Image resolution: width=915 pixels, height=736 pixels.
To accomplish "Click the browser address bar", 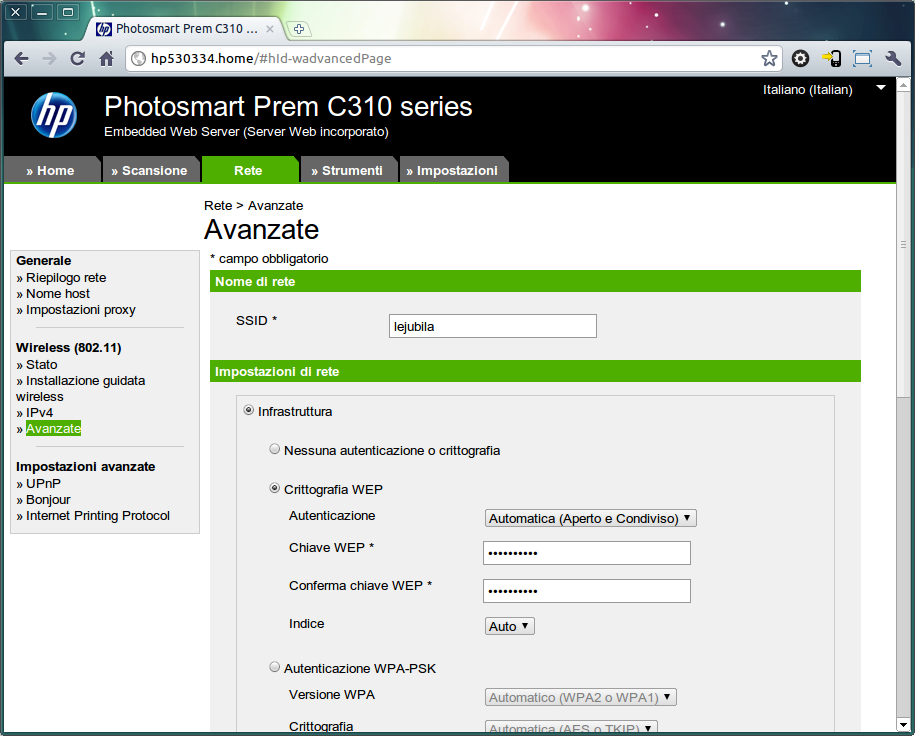I will [453, 58].
